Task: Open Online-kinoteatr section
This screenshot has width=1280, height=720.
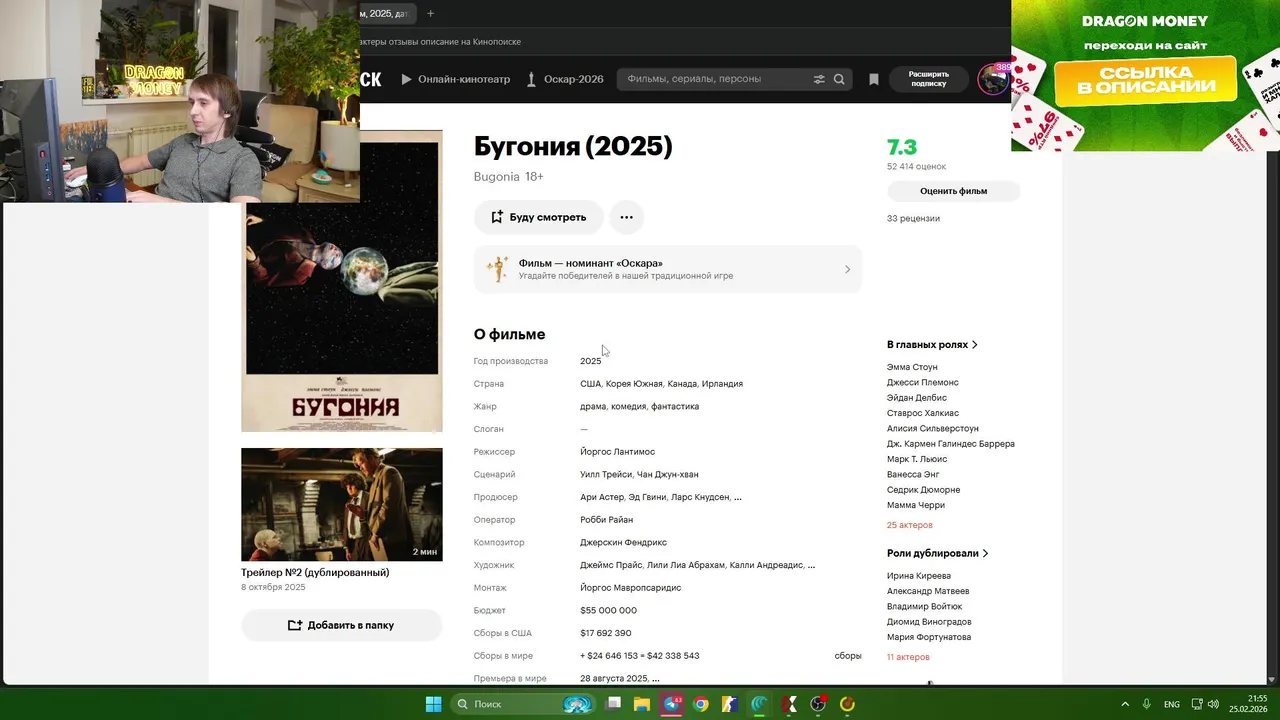Action: pos(455,79)
